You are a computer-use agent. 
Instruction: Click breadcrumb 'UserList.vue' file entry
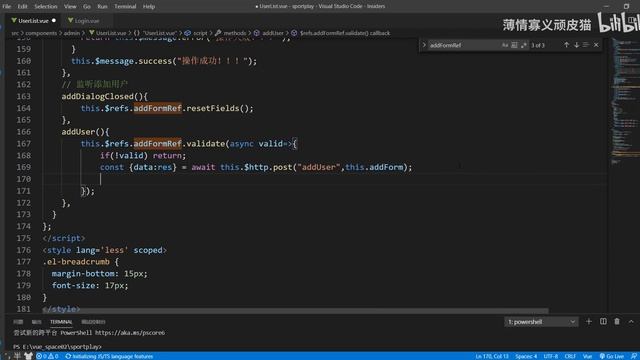click(107, 33)
